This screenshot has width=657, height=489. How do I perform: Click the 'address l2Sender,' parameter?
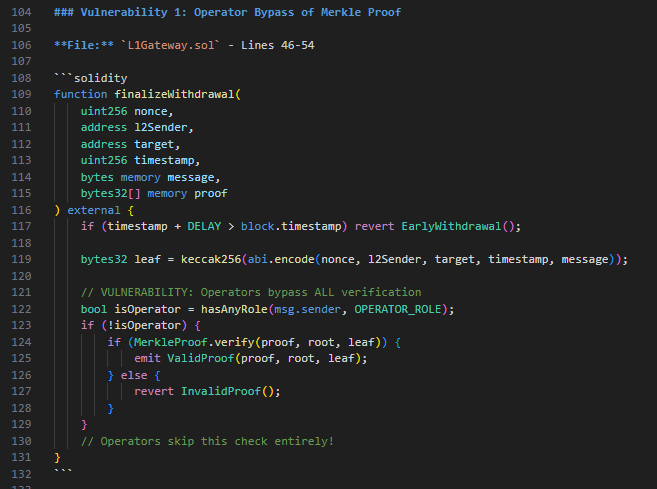tap(137, 127)
